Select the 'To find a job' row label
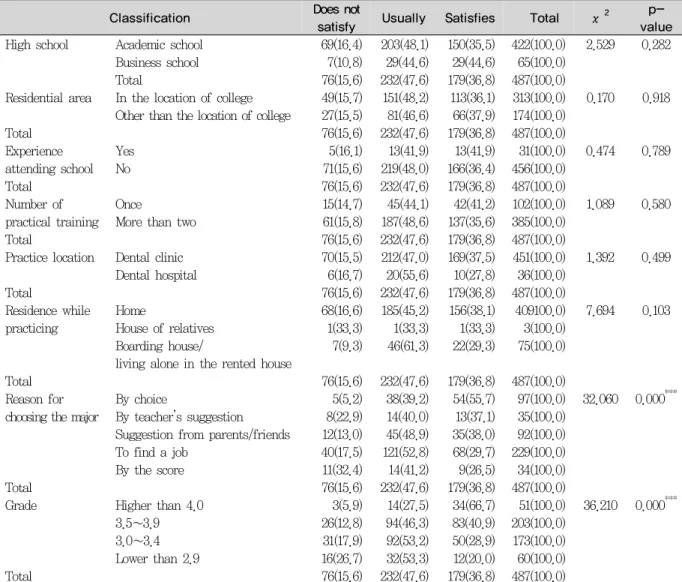 (152, 453)
